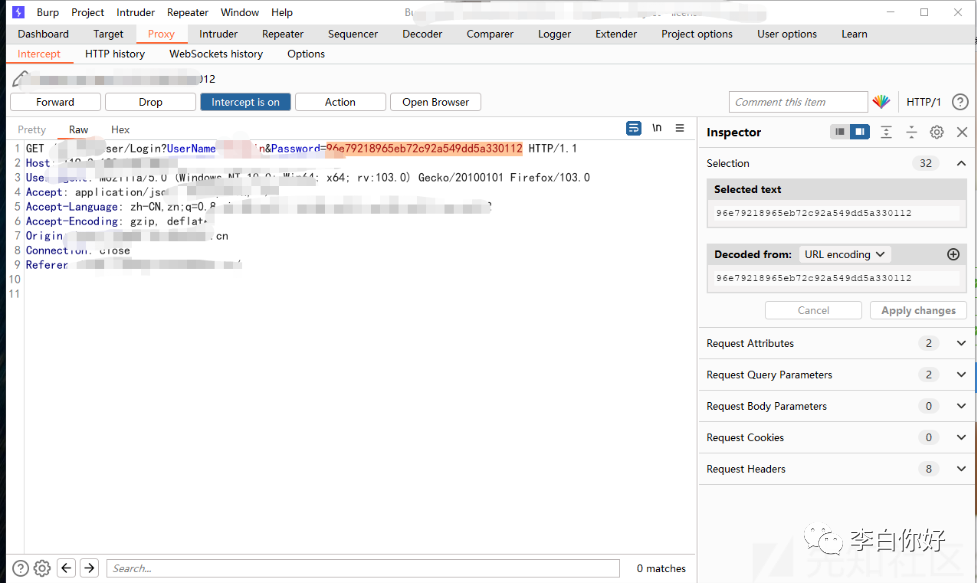Image resolution: width=977 pixels, height=583 pixels.
Task: Open the Help menu
Action: click(282, 12)
